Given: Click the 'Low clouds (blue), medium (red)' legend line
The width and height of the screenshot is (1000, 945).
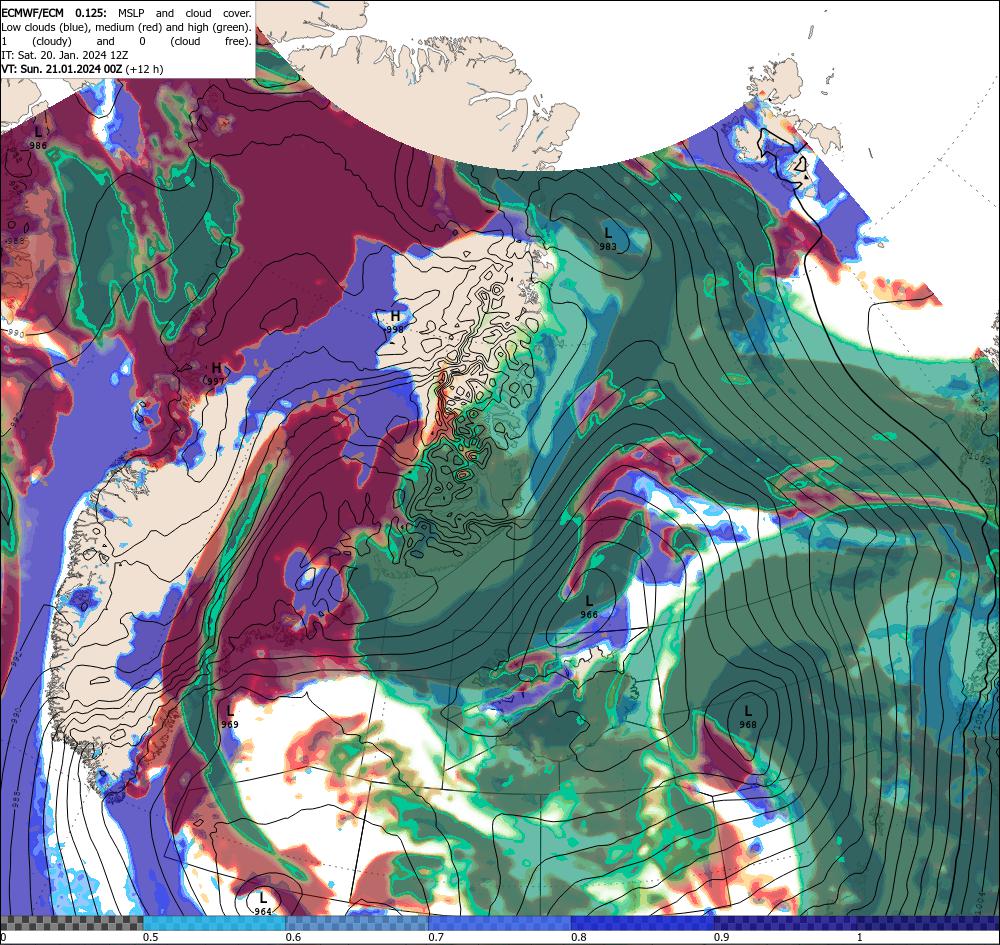Looking at the screenshot, I should pos(126,27).
